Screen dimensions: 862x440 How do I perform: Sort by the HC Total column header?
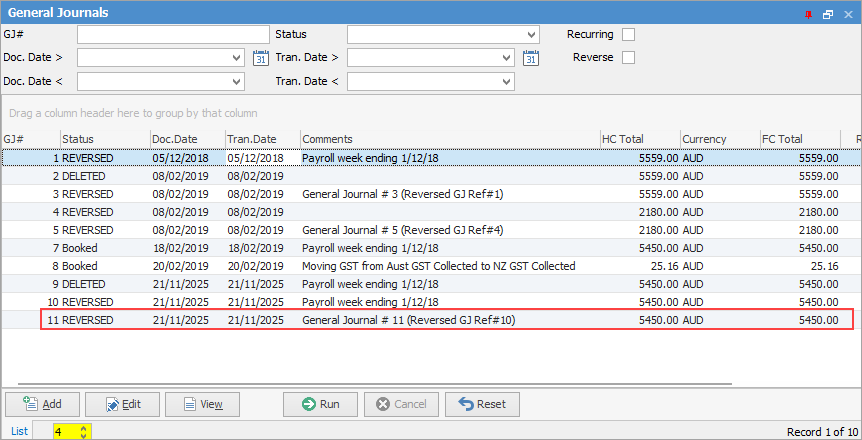(x=640, y=139)
